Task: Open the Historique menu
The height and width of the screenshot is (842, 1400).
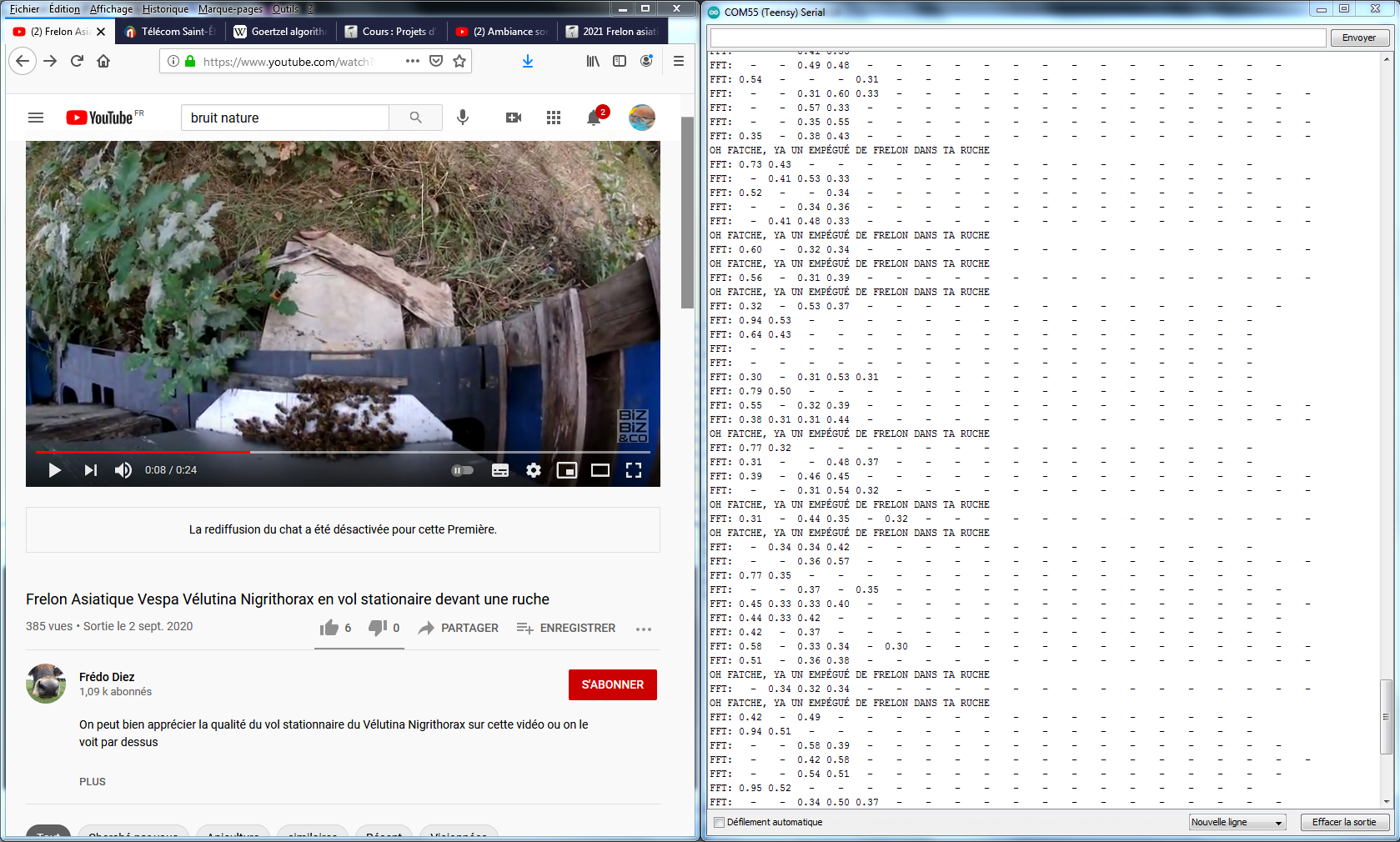Action: coord(165,9)
